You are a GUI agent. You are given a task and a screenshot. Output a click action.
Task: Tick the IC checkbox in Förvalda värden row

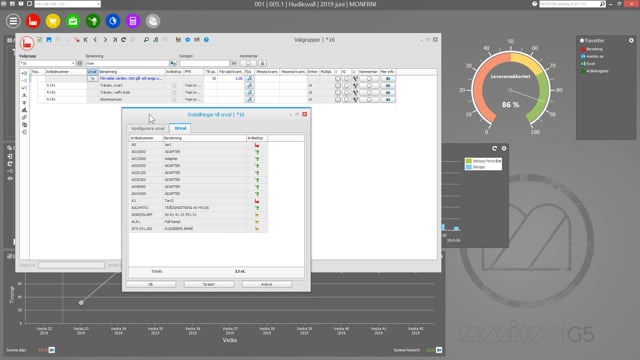coord(346,78)
